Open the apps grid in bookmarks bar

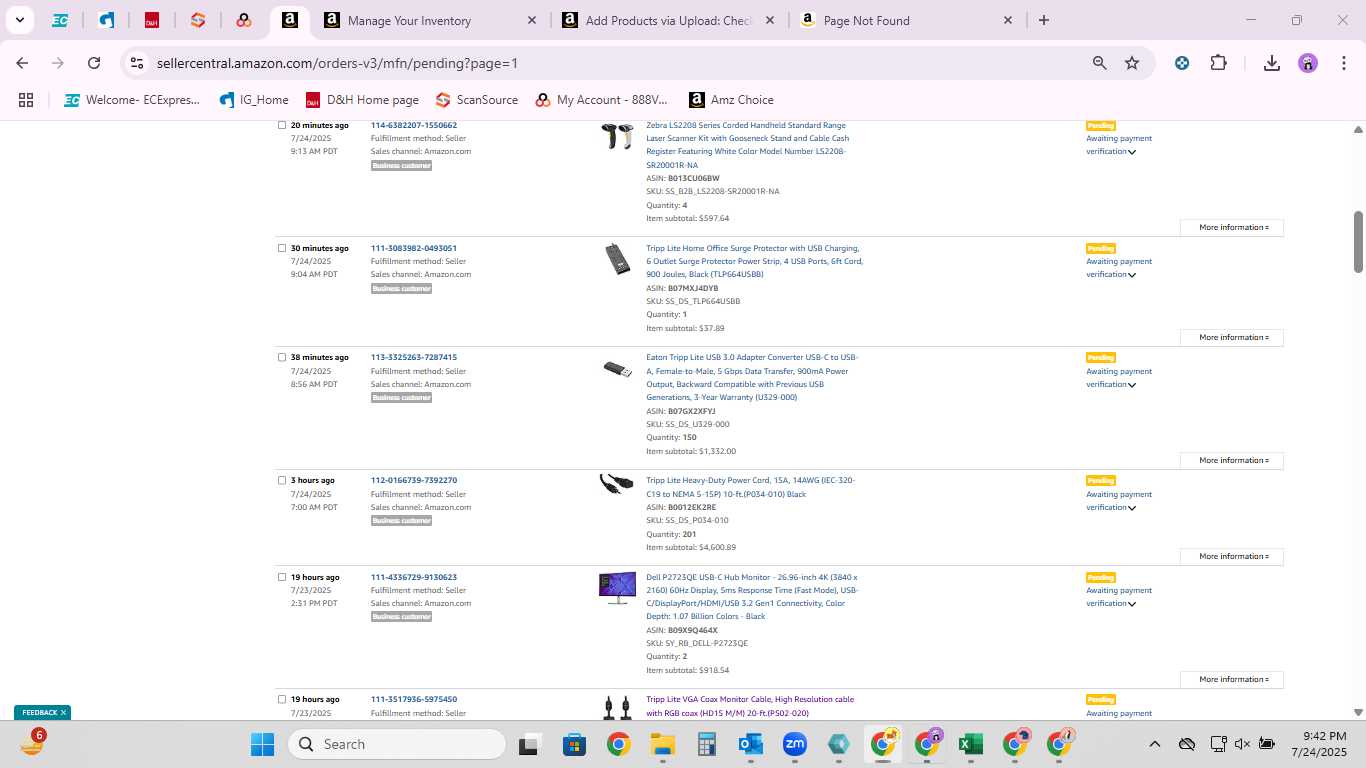pos(26,100)
